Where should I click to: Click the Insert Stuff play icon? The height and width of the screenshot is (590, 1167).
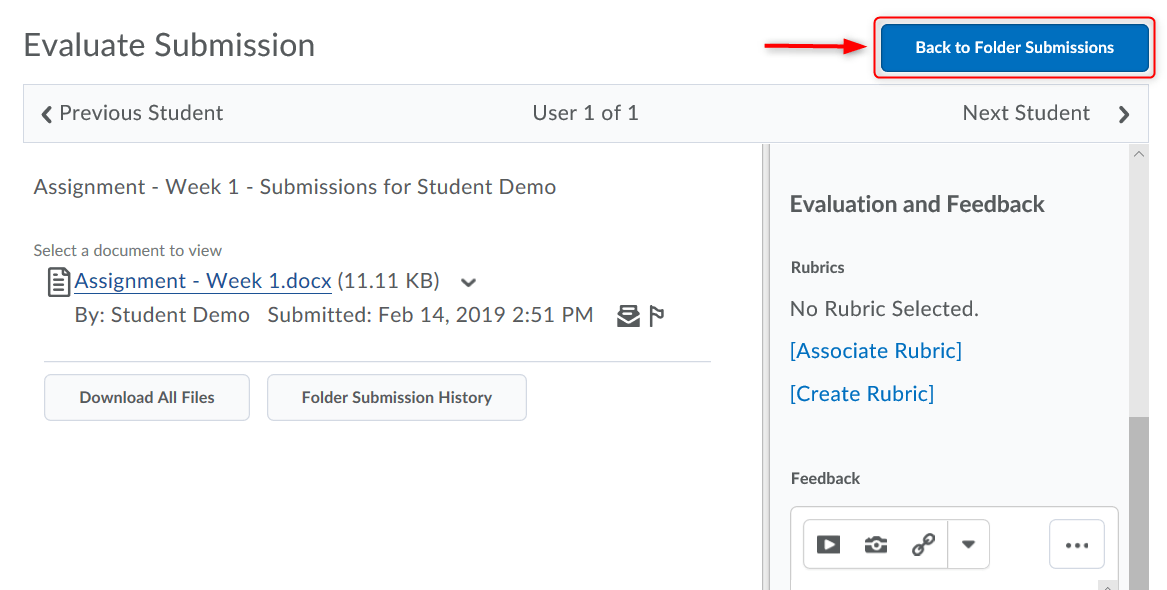tap(828, 545)
